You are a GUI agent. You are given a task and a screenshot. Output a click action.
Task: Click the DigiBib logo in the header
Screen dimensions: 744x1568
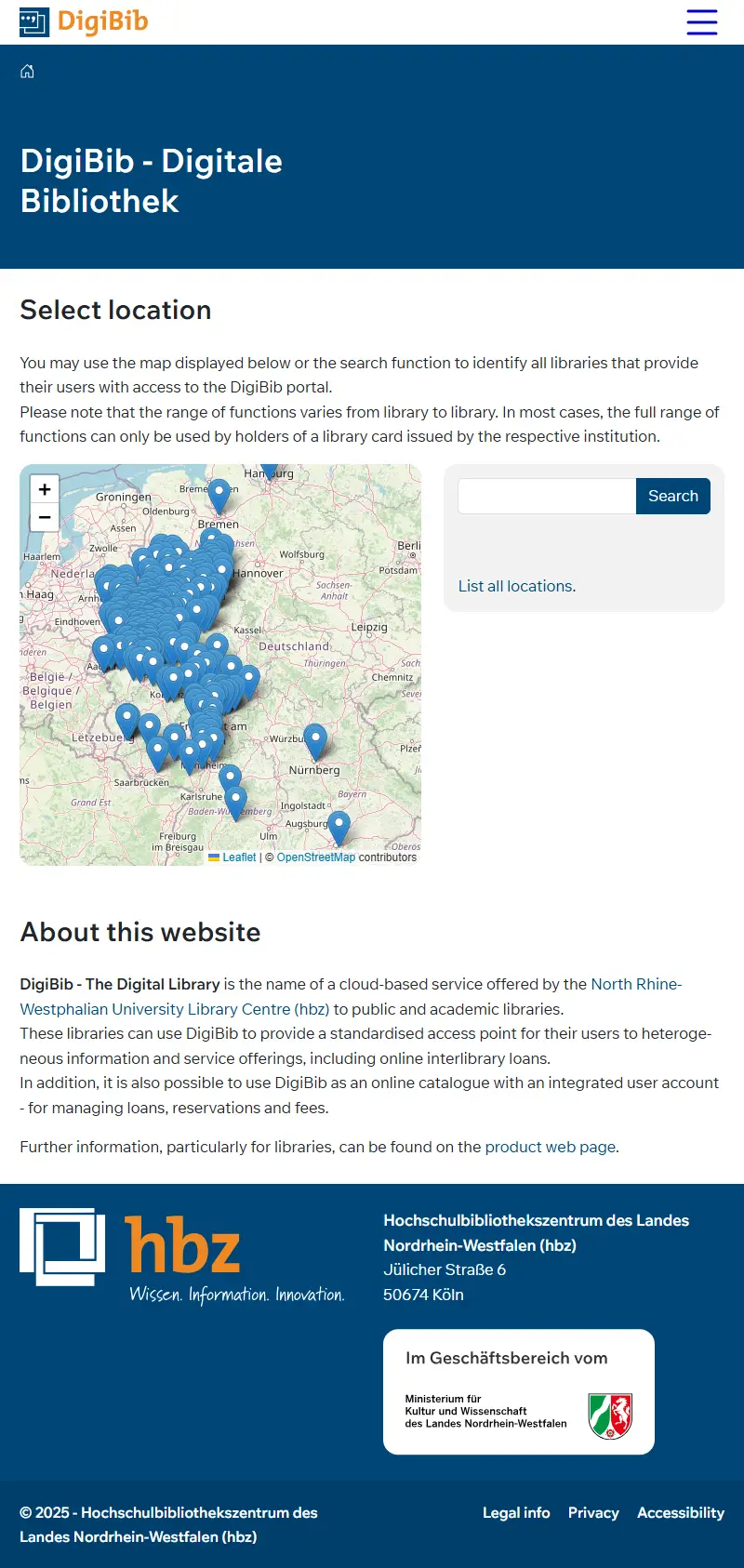coord(84,22)
